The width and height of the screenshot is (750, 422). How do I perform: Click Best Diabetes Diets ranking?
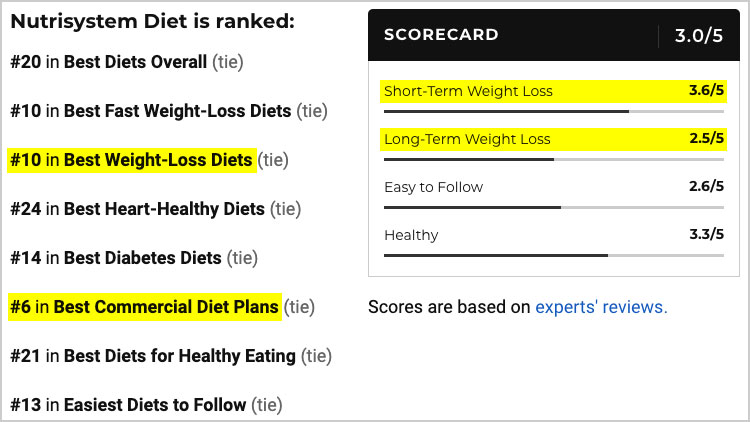point(143,258)
